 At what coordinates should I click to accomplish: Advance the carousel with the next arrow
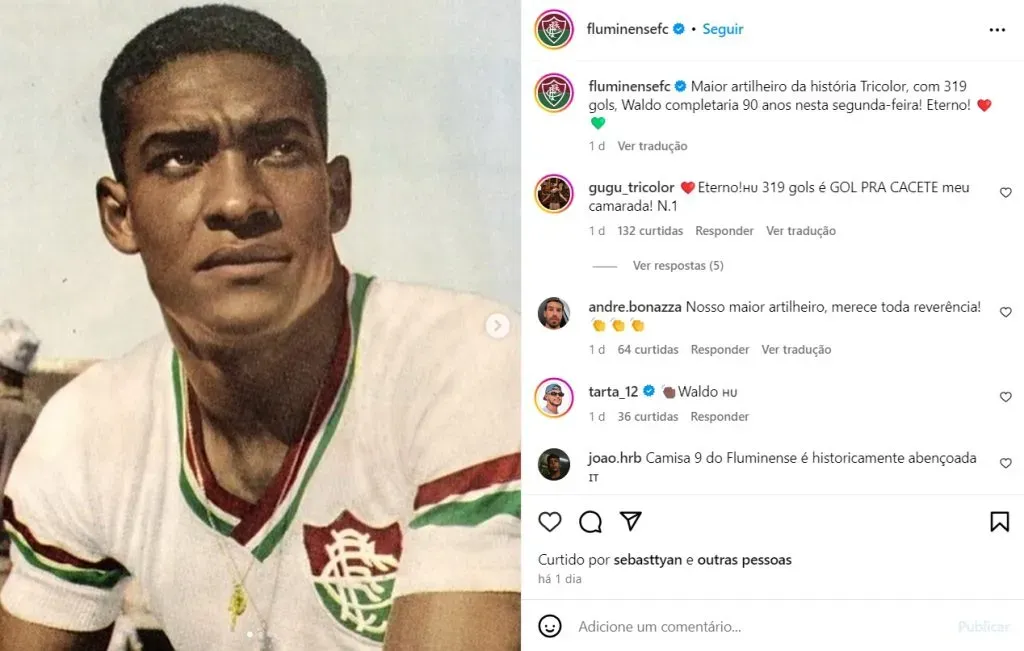click(497, 326)
